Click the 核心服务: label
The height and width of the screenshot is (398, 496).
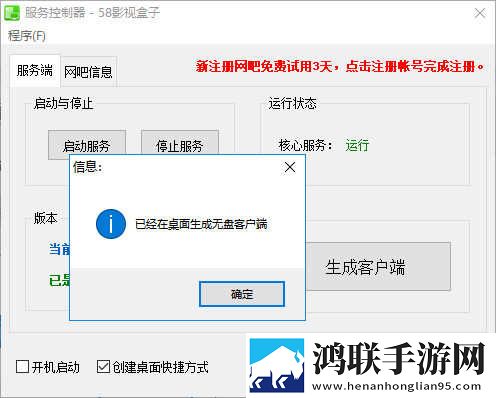pos(305,145)
